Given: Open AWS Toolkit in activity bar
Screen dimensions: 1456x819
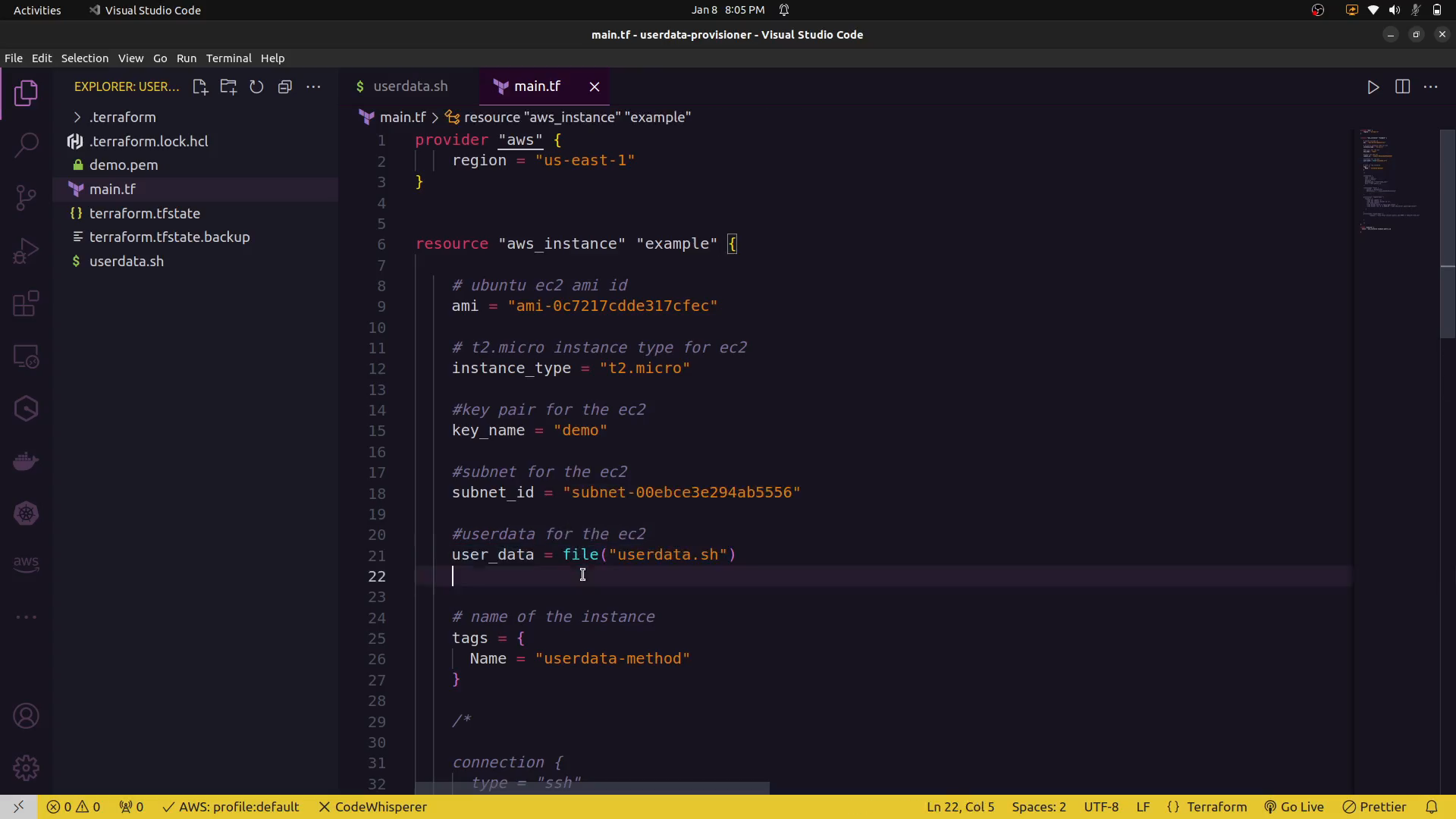Looking at the screenshot, I should pyautogui.click(x=27, y=563).
